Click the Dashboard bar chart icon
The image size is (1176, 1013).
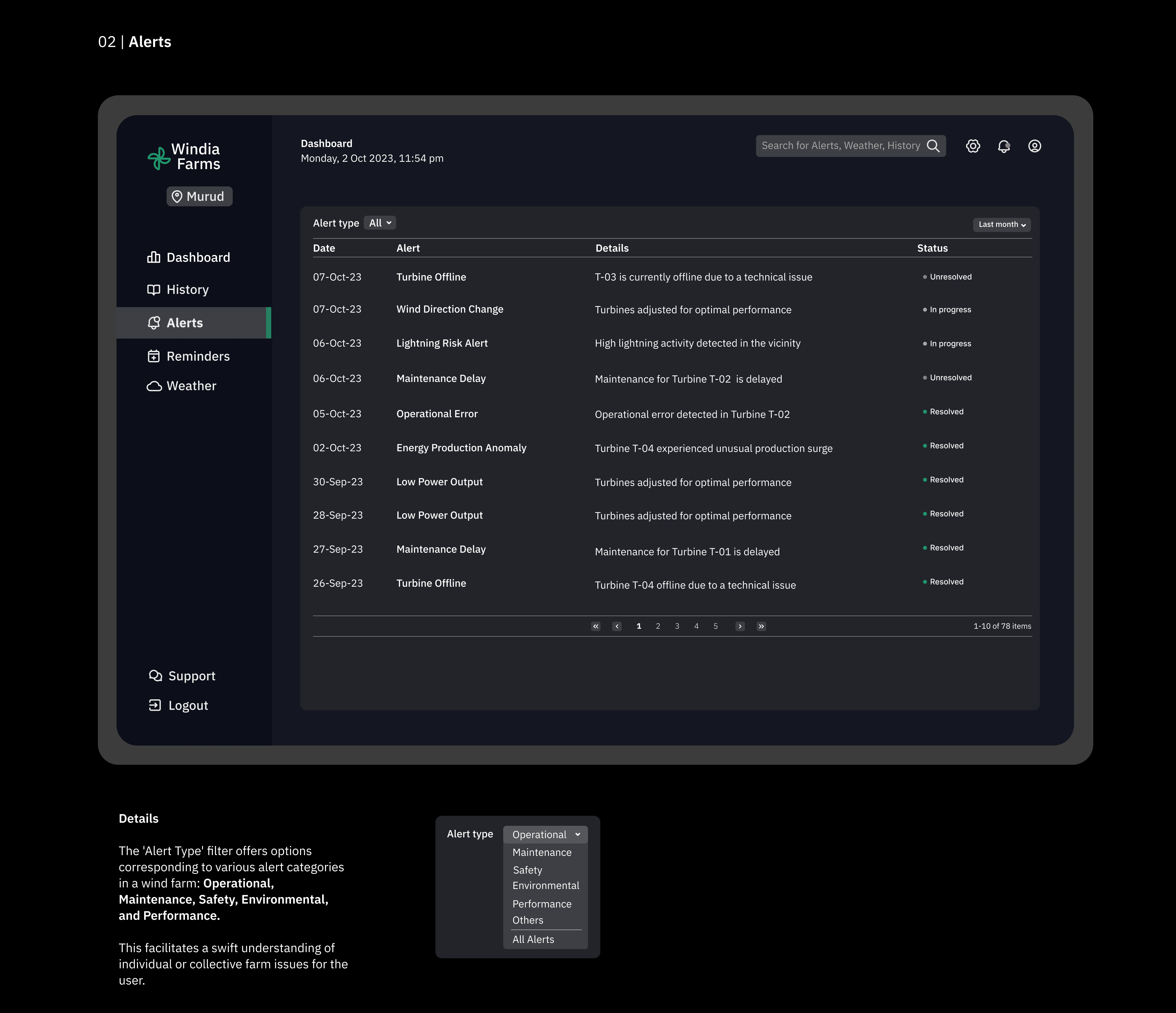(153, 258)
